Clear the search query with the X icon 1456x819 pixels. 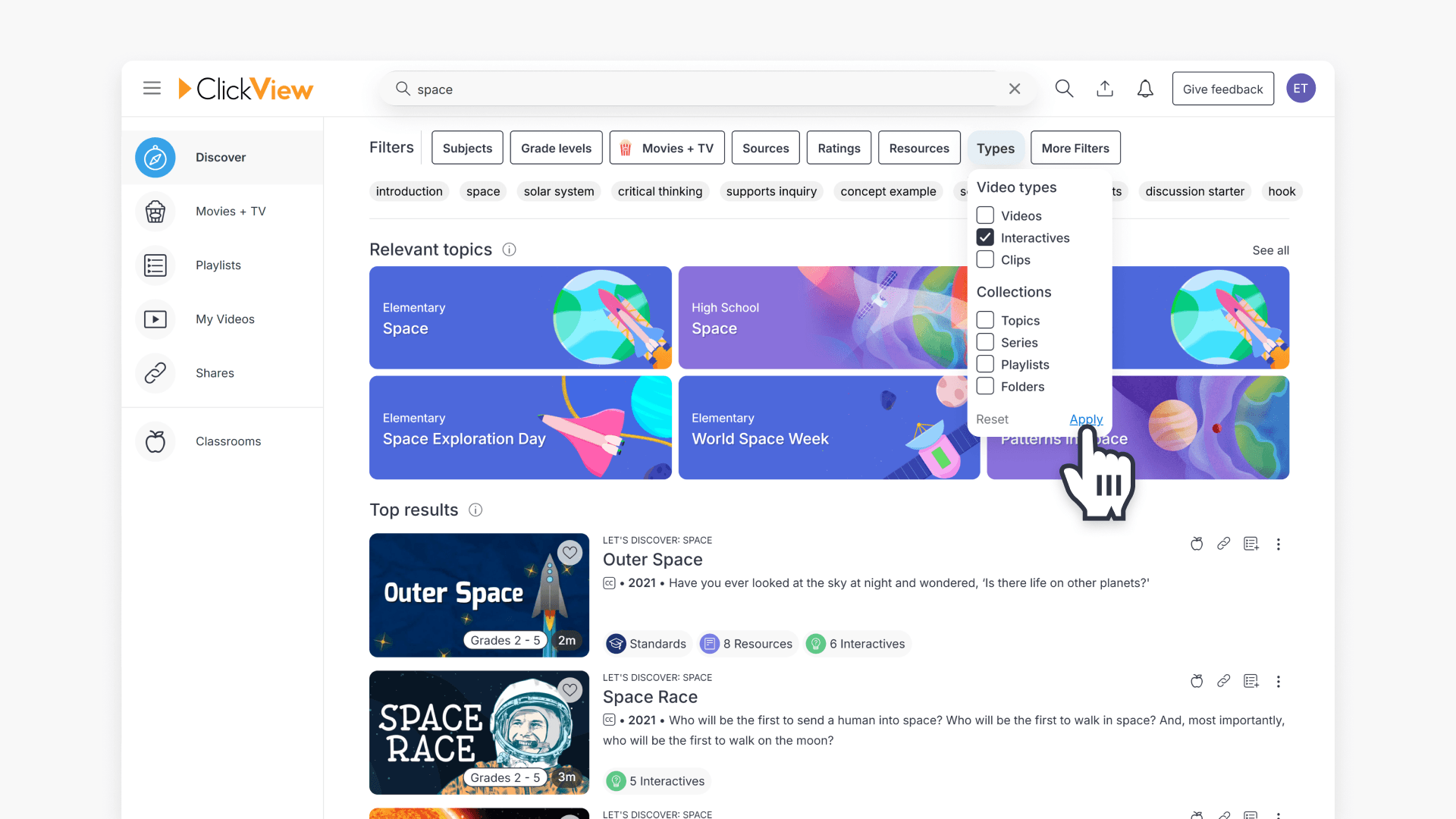point(1015,88)
